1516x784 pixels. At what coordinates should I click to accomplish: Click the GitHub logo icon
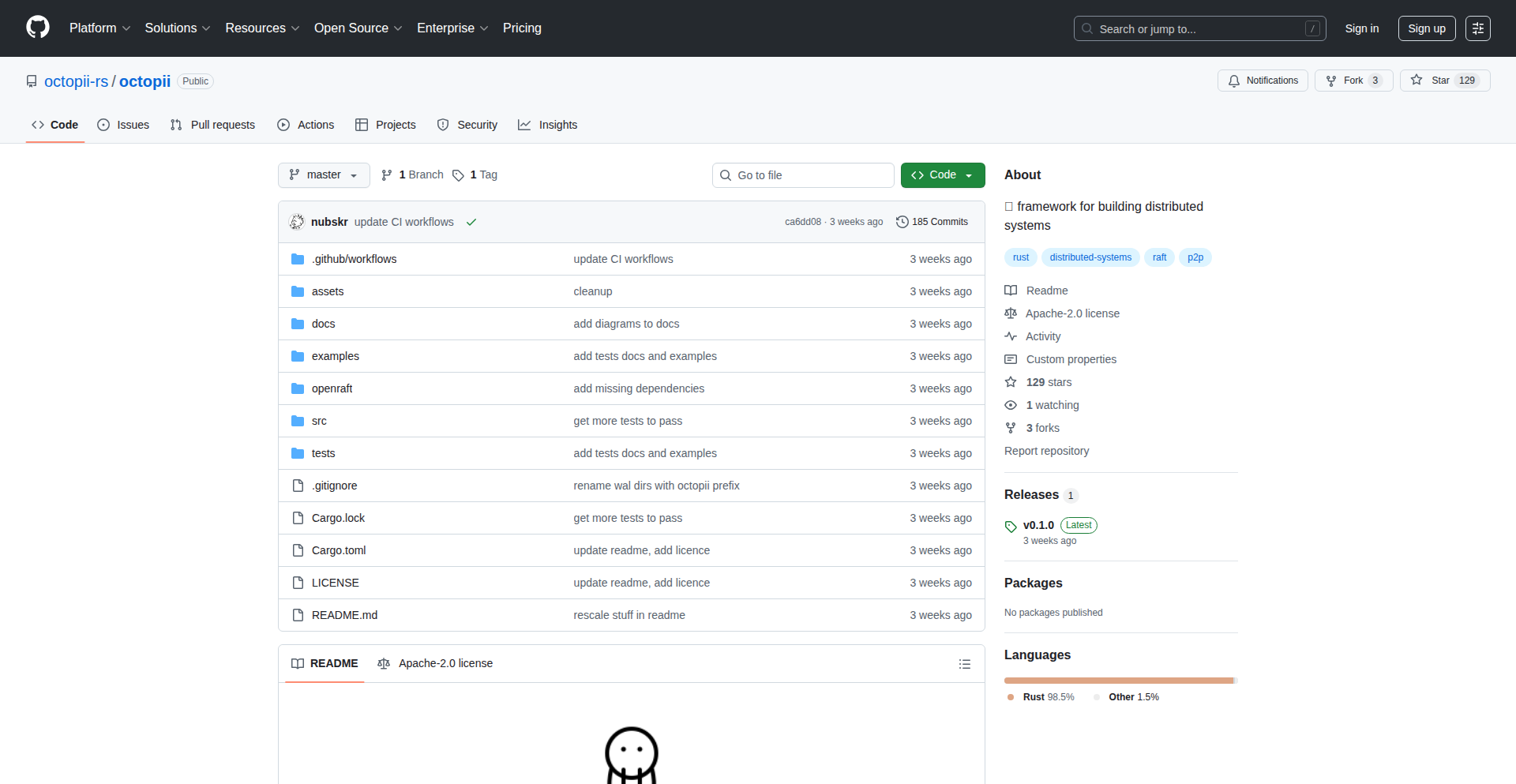(36, 28)
